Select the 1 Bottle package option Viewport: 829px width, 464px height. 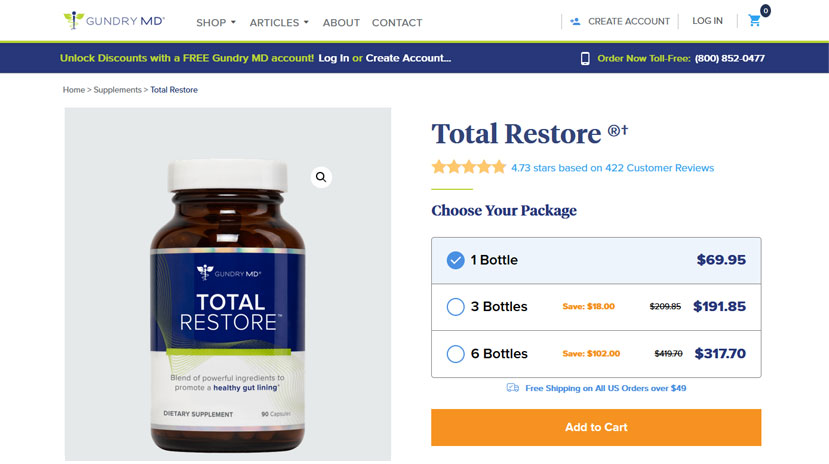(596, 260)
